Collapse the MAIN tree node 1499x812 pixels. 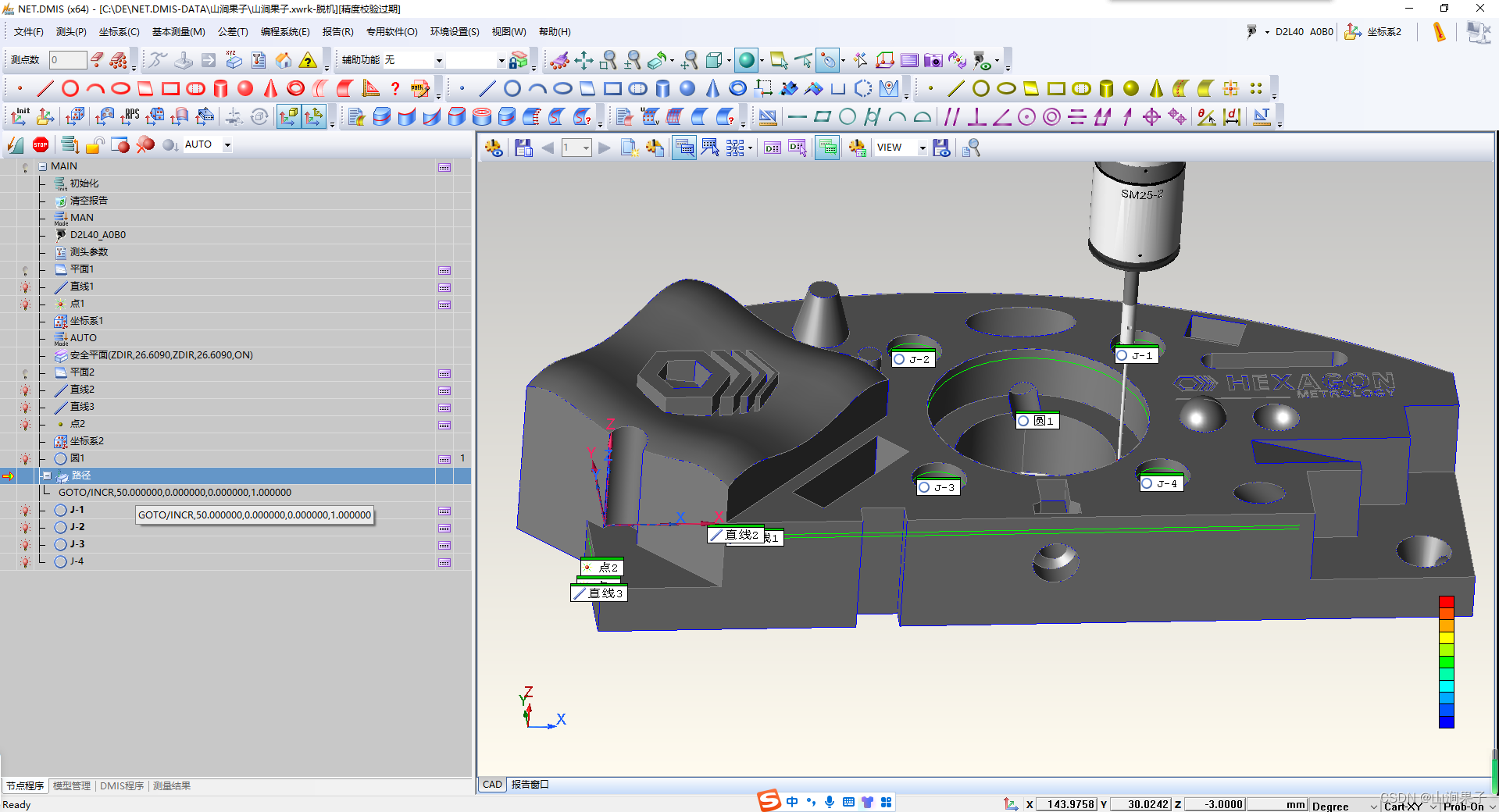click(x=43, y=166)
